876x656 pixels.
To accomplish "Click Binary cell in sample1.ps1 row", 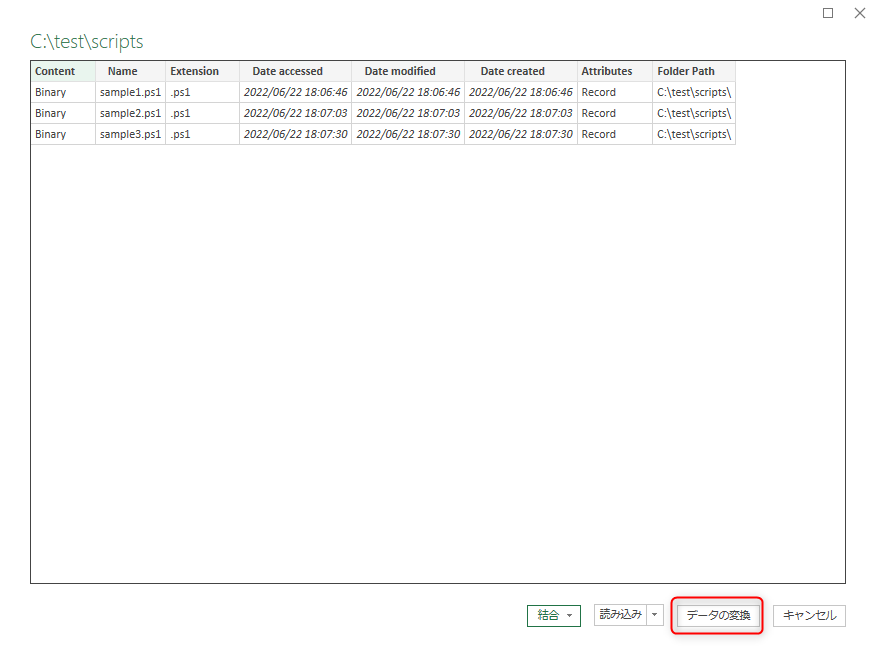I will (x=63, y=92).
